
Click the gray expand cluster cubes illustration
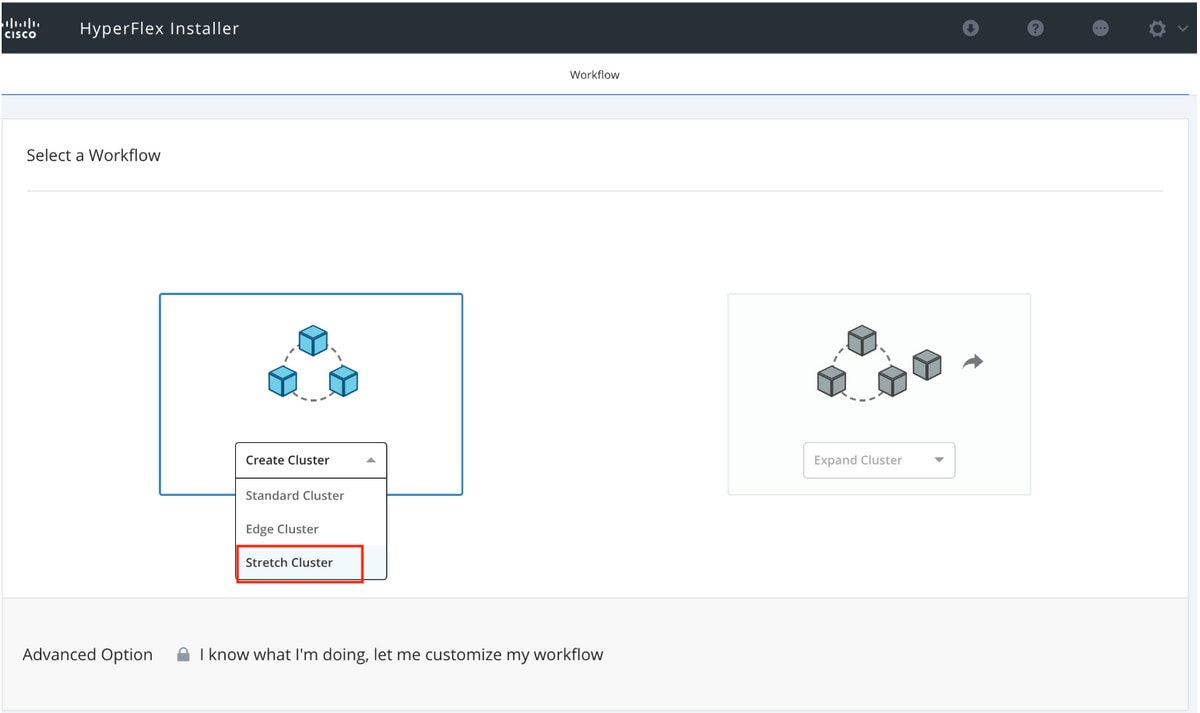tap(879, 362)
